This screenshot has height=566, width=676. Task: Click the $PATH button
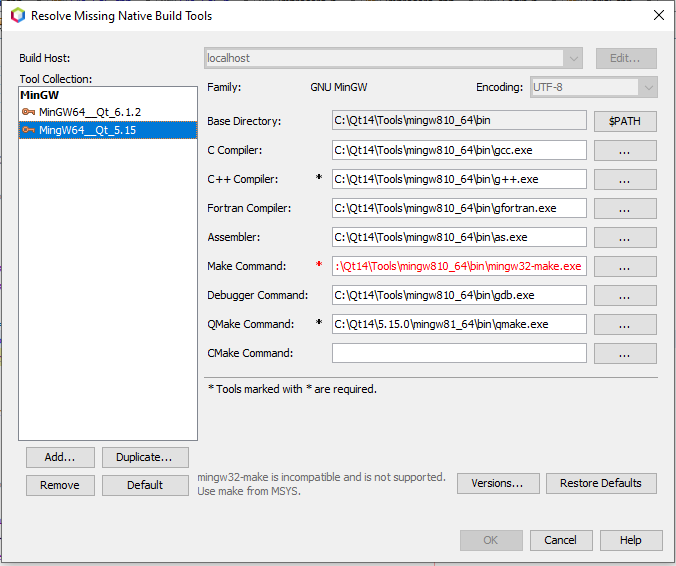(x=625, y=121)
